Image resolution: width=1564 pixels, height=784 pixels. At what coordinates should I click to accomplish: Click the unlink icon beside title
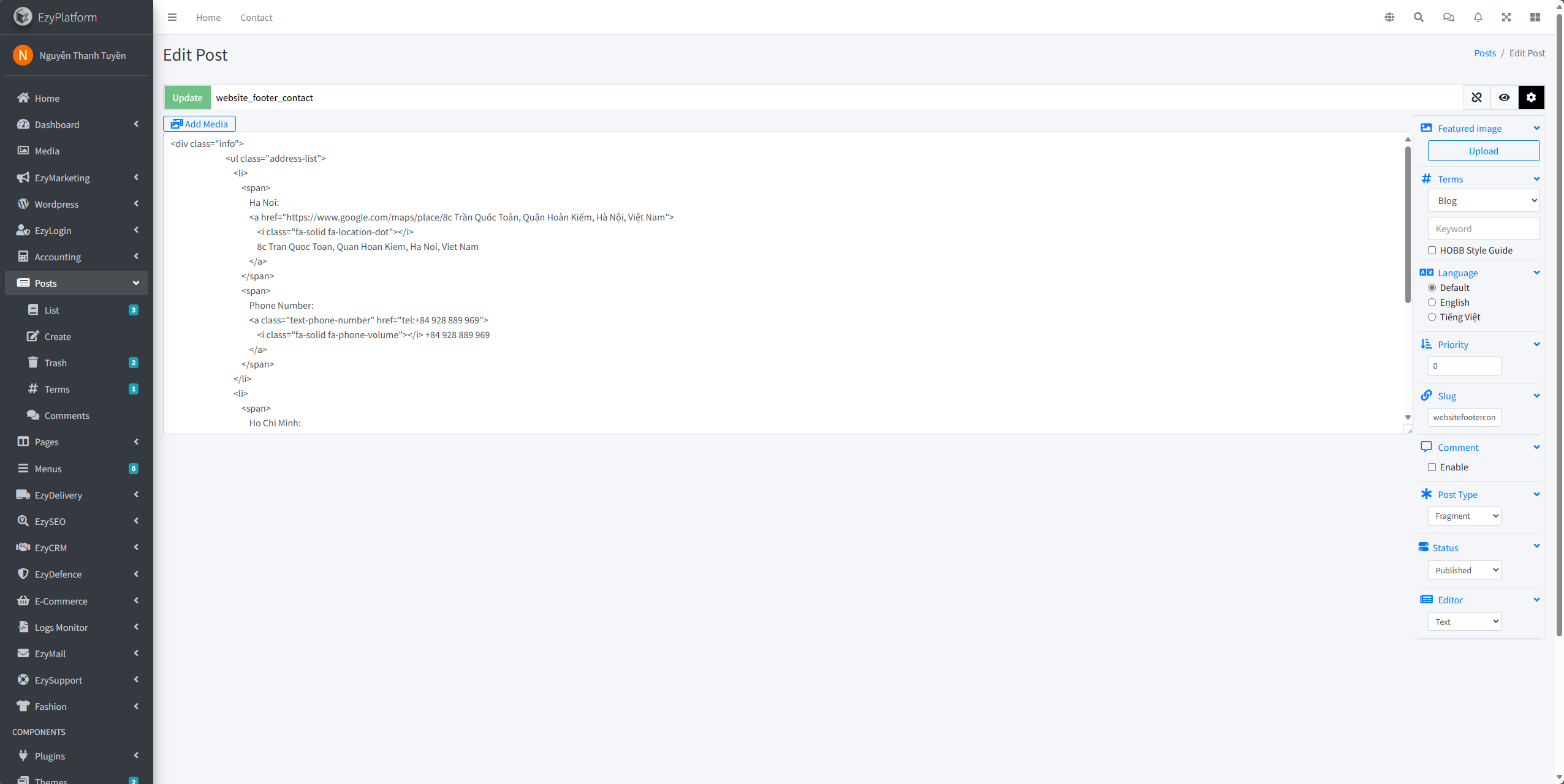pos(1476,97)
